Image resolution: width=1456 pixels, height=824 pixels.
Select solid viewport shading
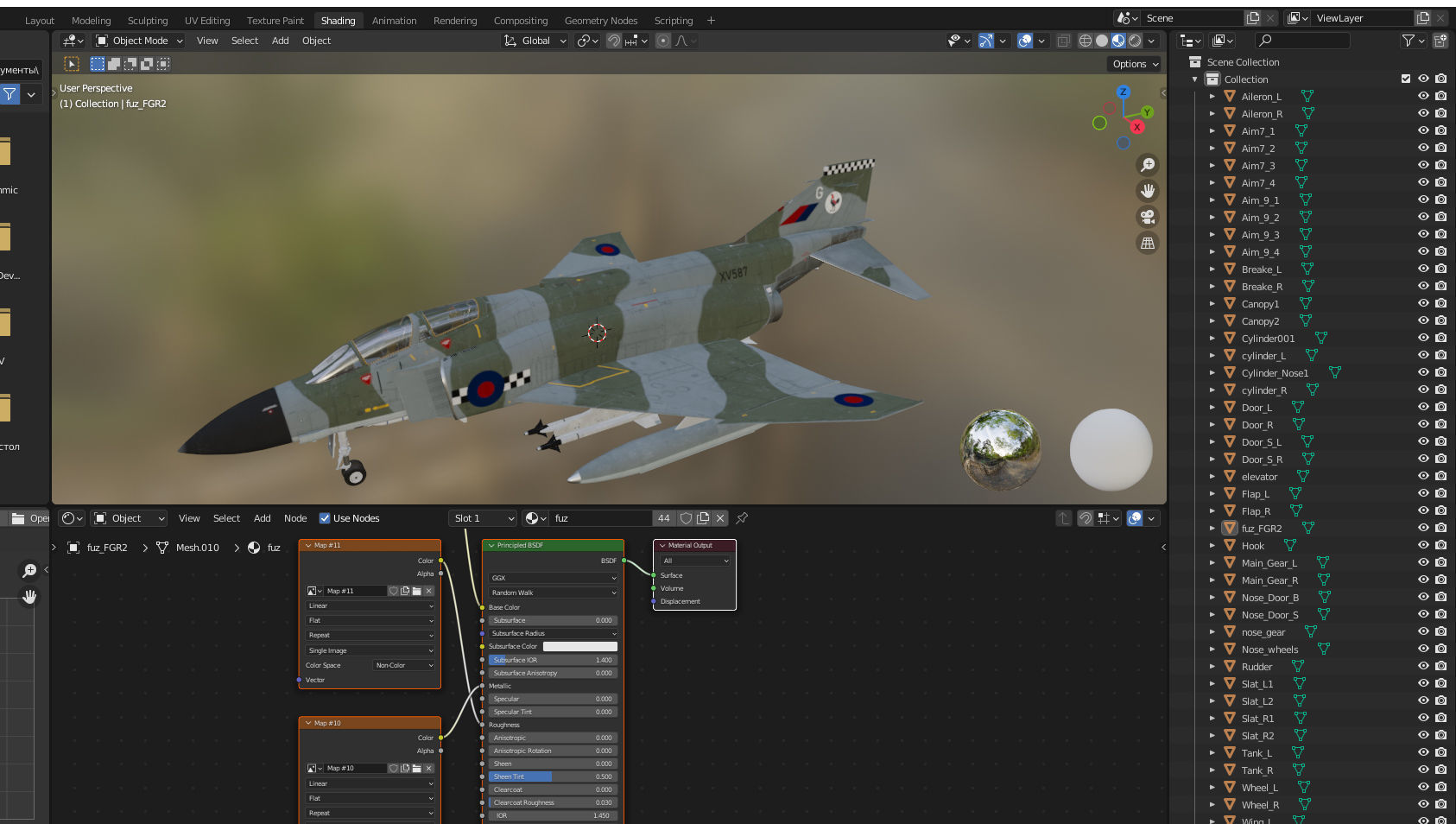click(1102, 41)
